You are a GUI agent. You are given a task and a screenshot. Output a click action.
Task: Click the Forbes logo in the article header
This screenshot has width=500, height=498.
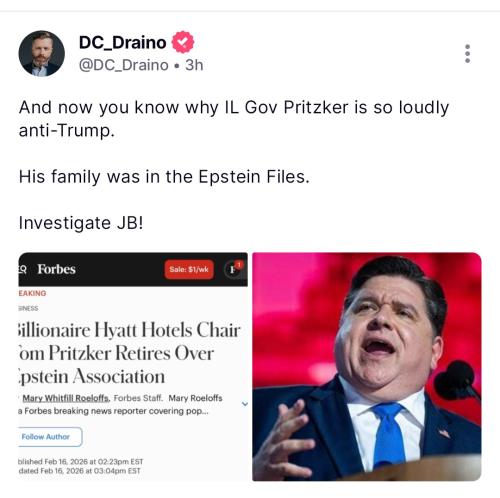tap(56, 269)
